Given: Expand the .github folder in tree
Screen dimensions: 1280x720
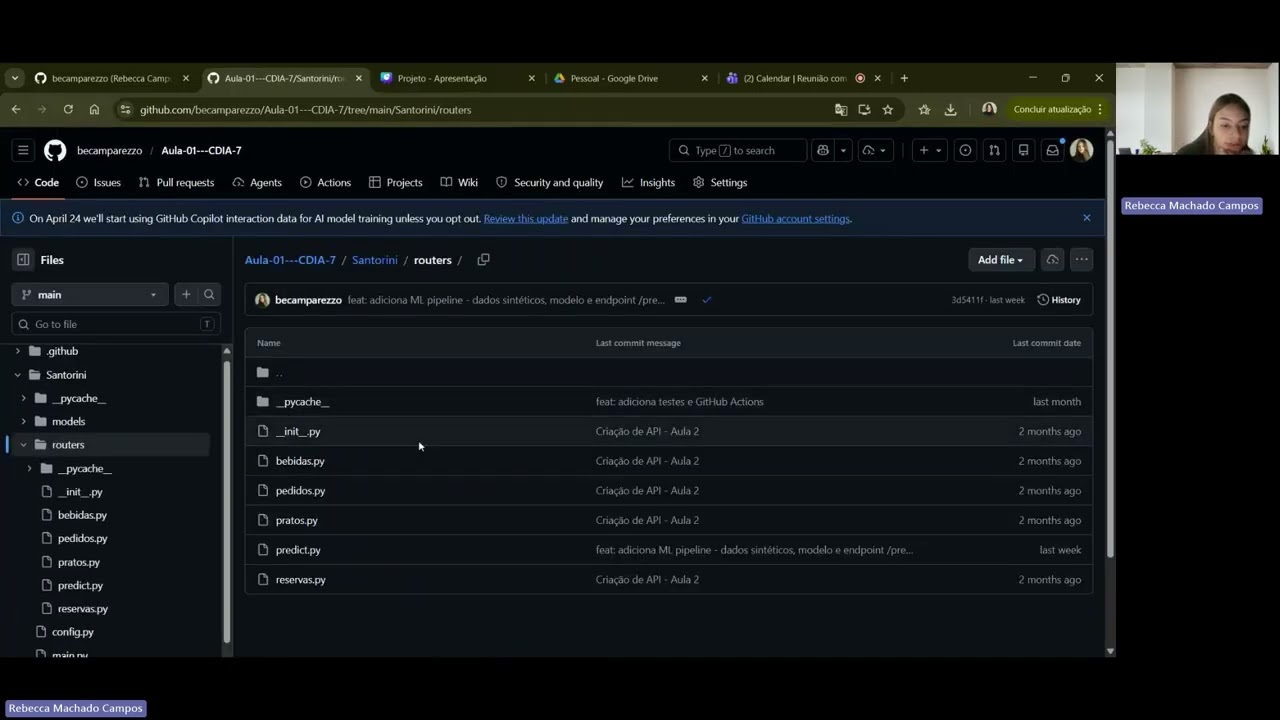Looking at the screenshot, I should [17, 351].
